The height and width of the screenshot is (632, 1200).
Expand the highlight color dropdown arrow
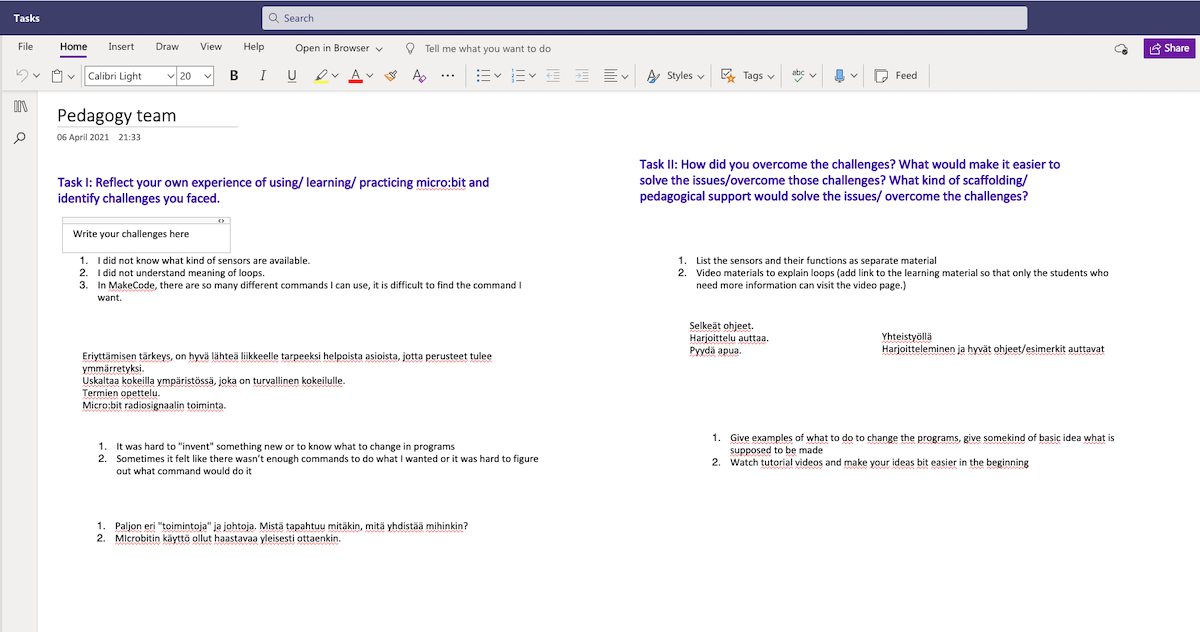335,76
